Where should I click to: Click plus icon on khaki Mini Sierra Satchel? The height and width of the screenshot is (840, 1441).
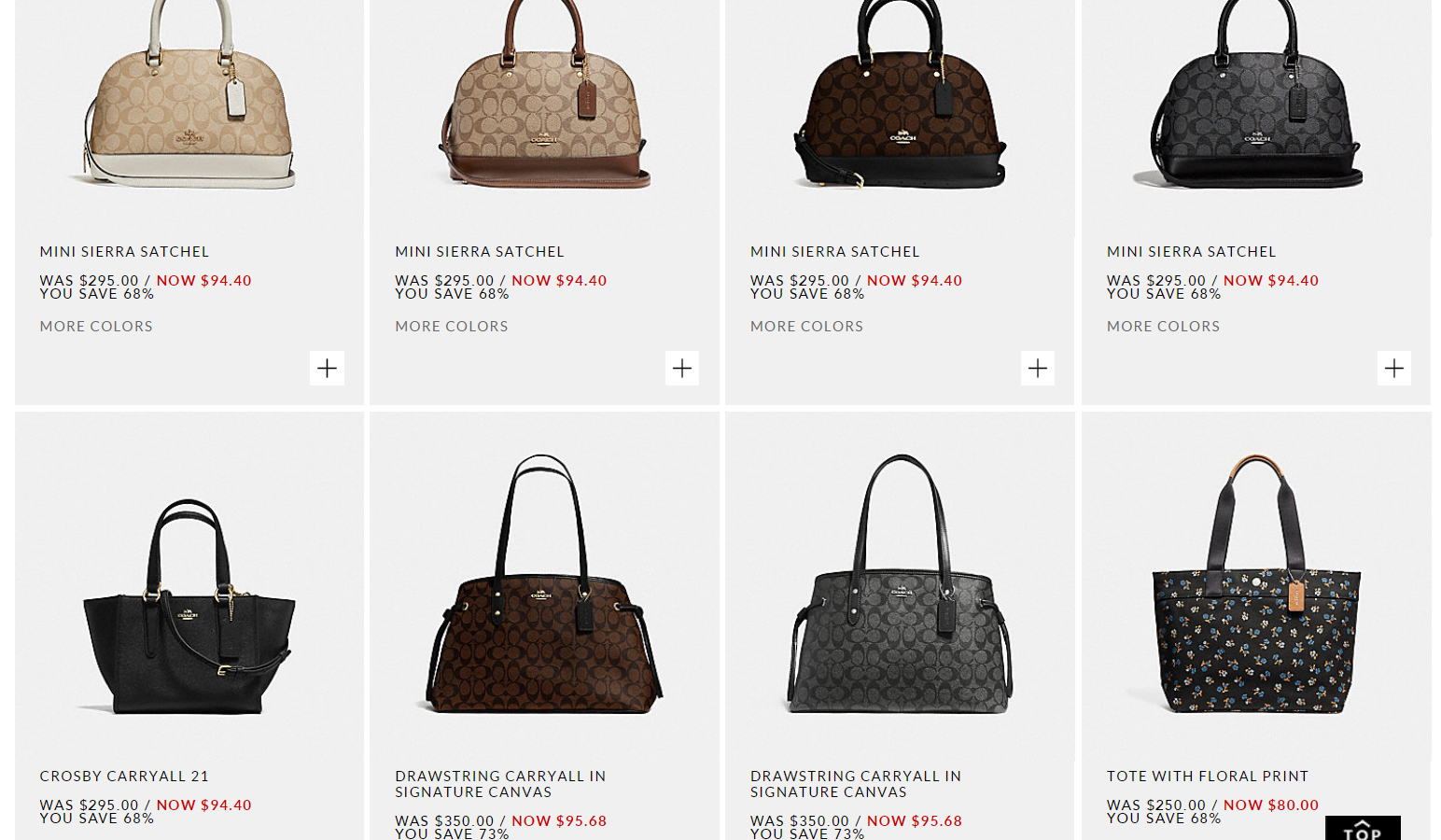pyautogui.click(x=327, y=368)
